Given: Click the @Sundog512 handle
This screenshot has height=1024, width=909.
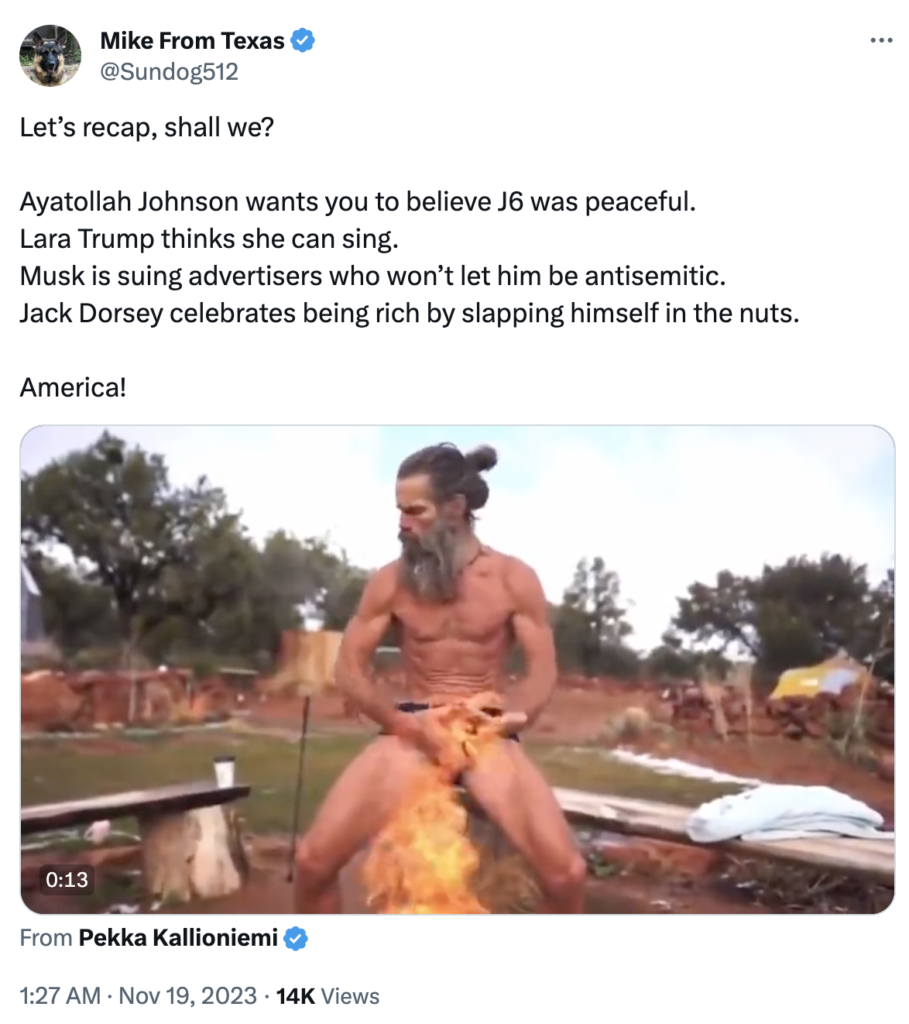Looking at the screenshot, I should click(169, 72).
